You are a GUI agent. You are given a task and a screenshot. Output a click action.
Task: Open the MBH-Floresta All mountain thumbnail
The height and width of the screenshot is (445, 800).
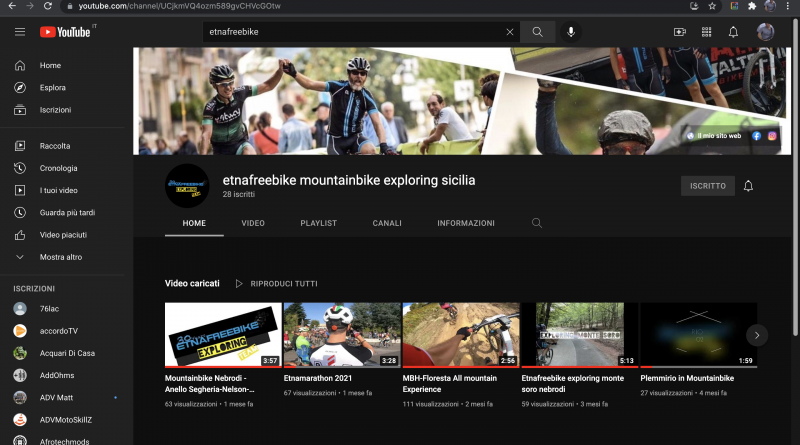(461, 335)
